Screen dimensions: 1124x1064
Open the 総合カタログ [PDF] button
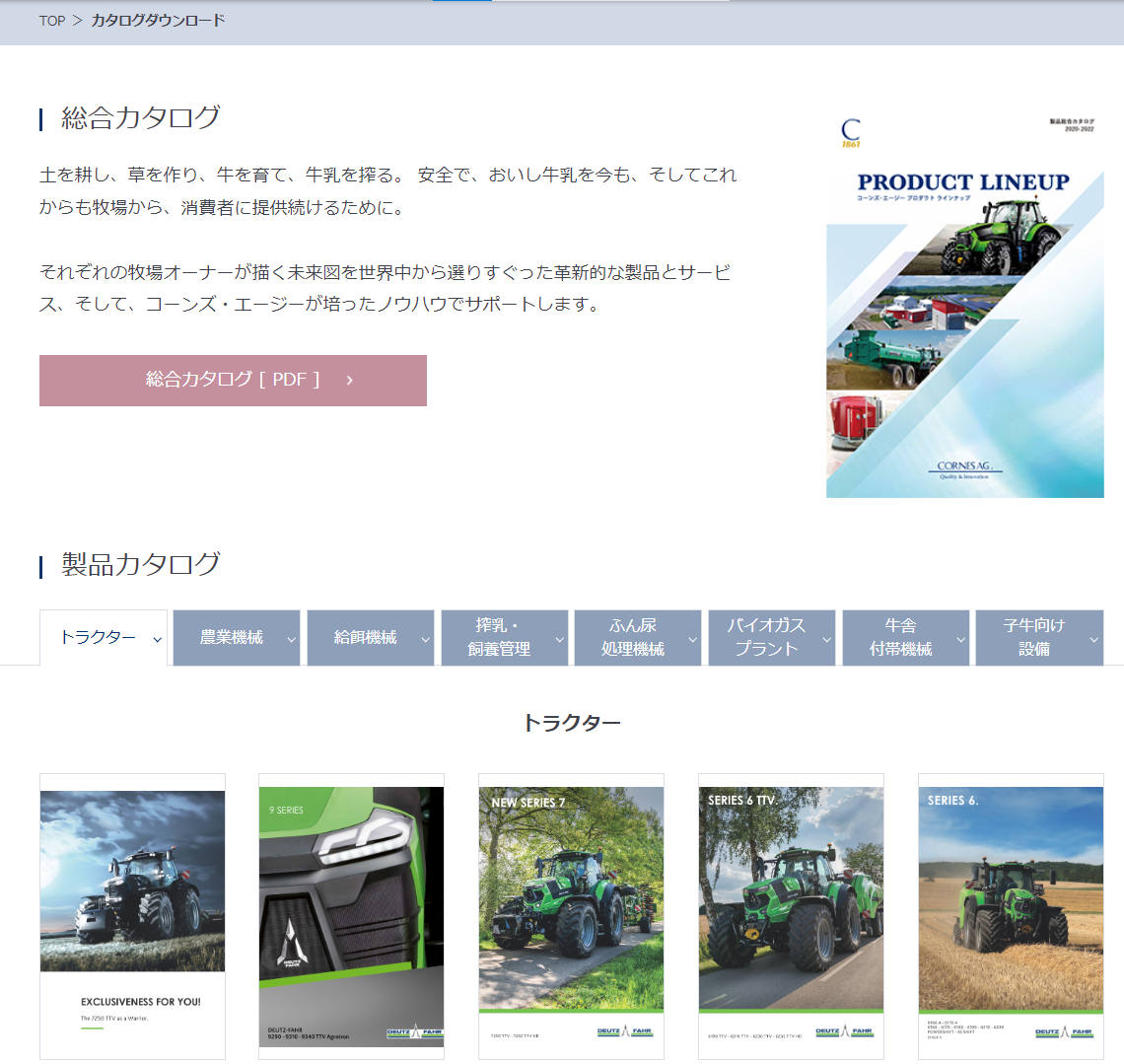pos(233,380)
